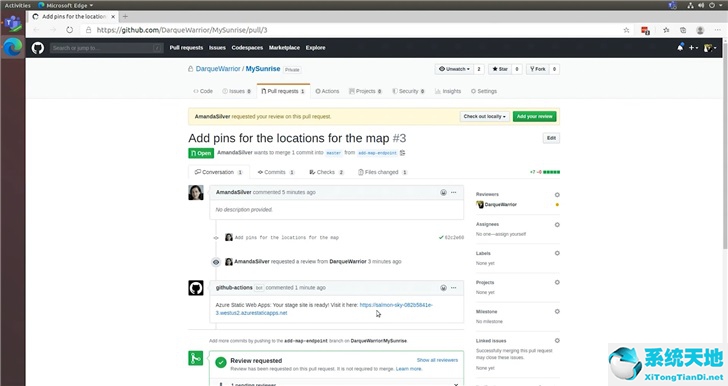Open options menu on AmandaSilver's comment
This screenshot has width=728, height=386.
click(454, 192)
